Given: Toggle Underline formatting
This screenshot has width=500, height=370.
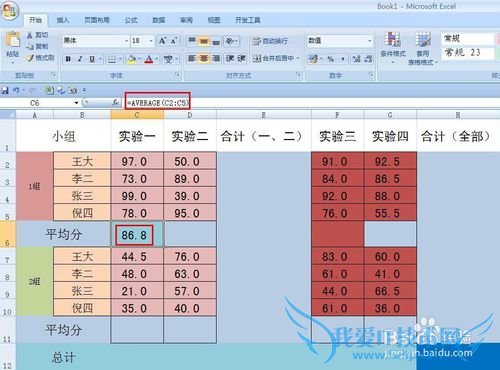Looking at the screenshot, I should [x=92, y=59].
